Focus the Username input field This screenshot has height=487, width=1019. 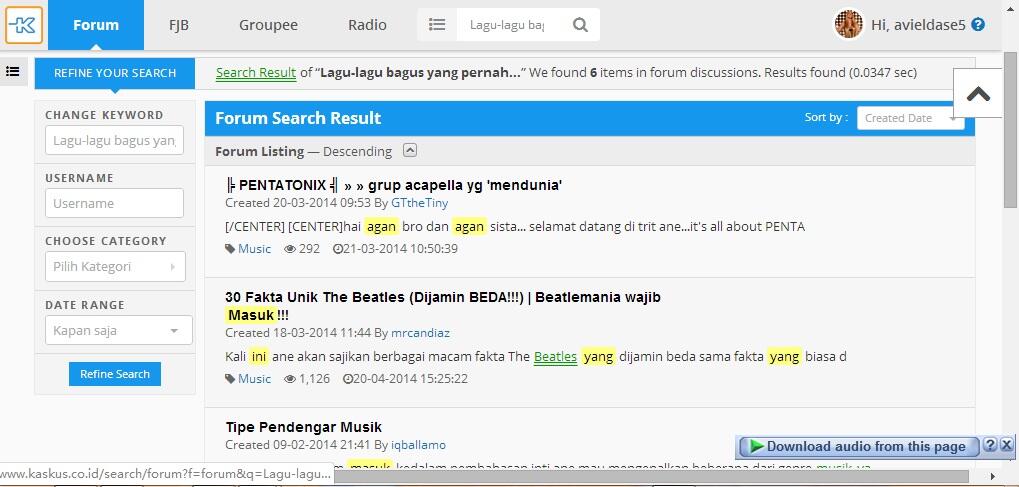(x=114, y=203)
